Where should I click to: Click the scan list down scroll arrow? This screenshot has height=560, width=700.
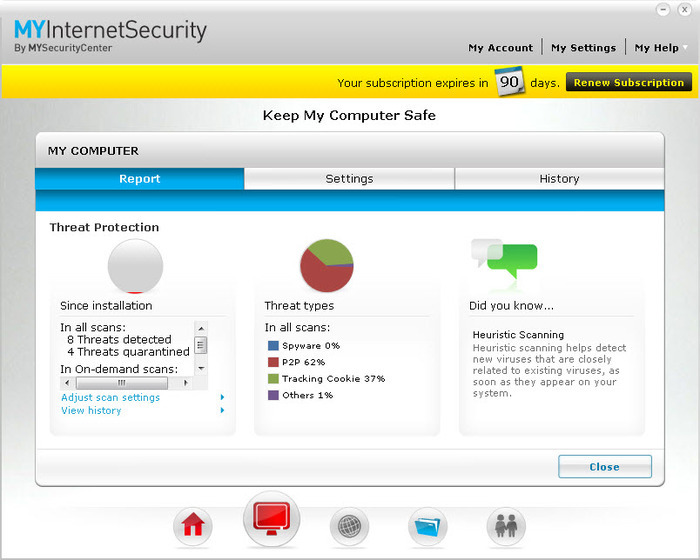[201, 368]
